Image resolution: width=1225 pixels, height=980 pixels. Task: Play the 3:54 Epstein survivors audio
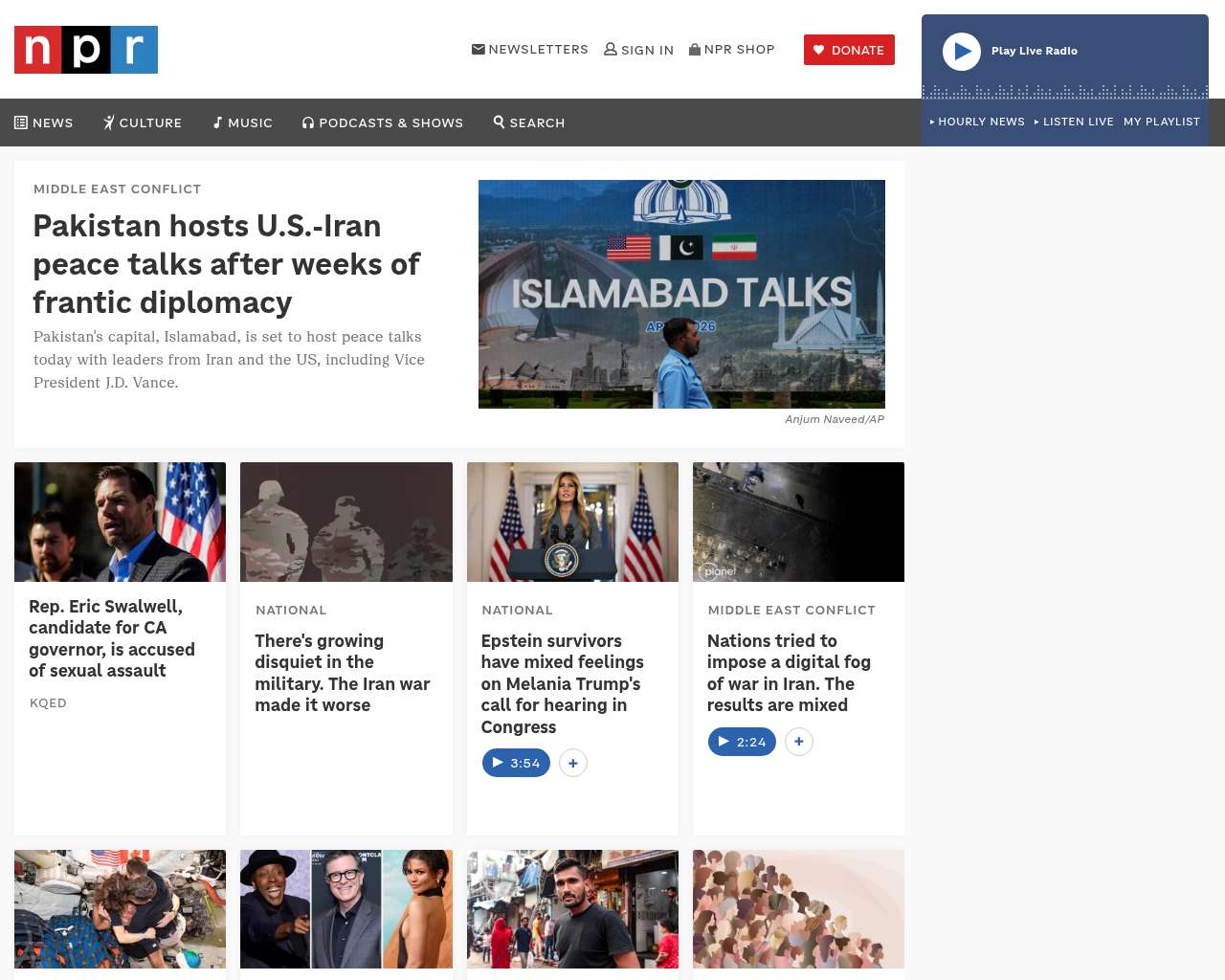point(516,763)
